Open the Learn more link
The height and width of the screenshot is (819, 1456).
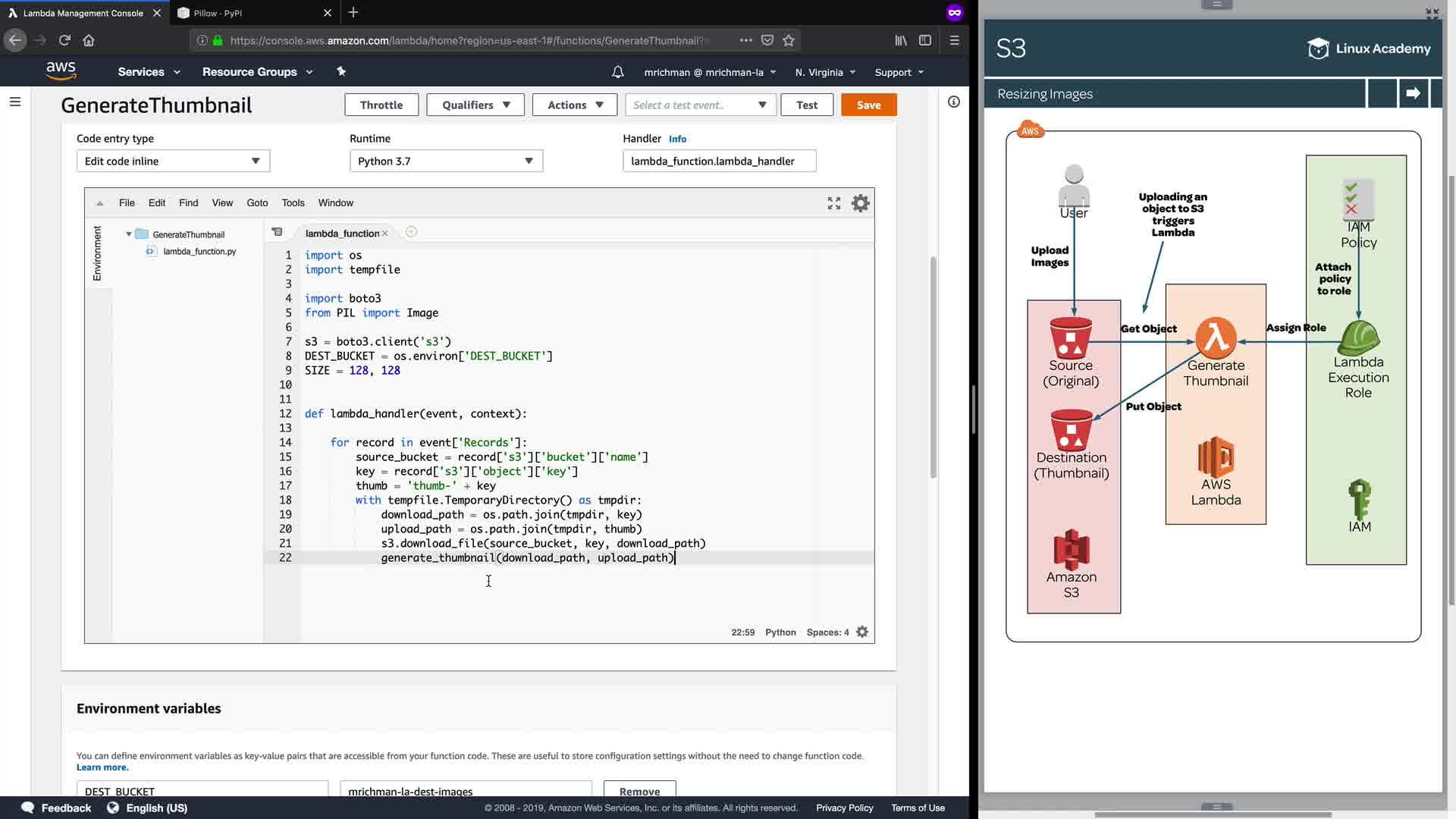102,767
